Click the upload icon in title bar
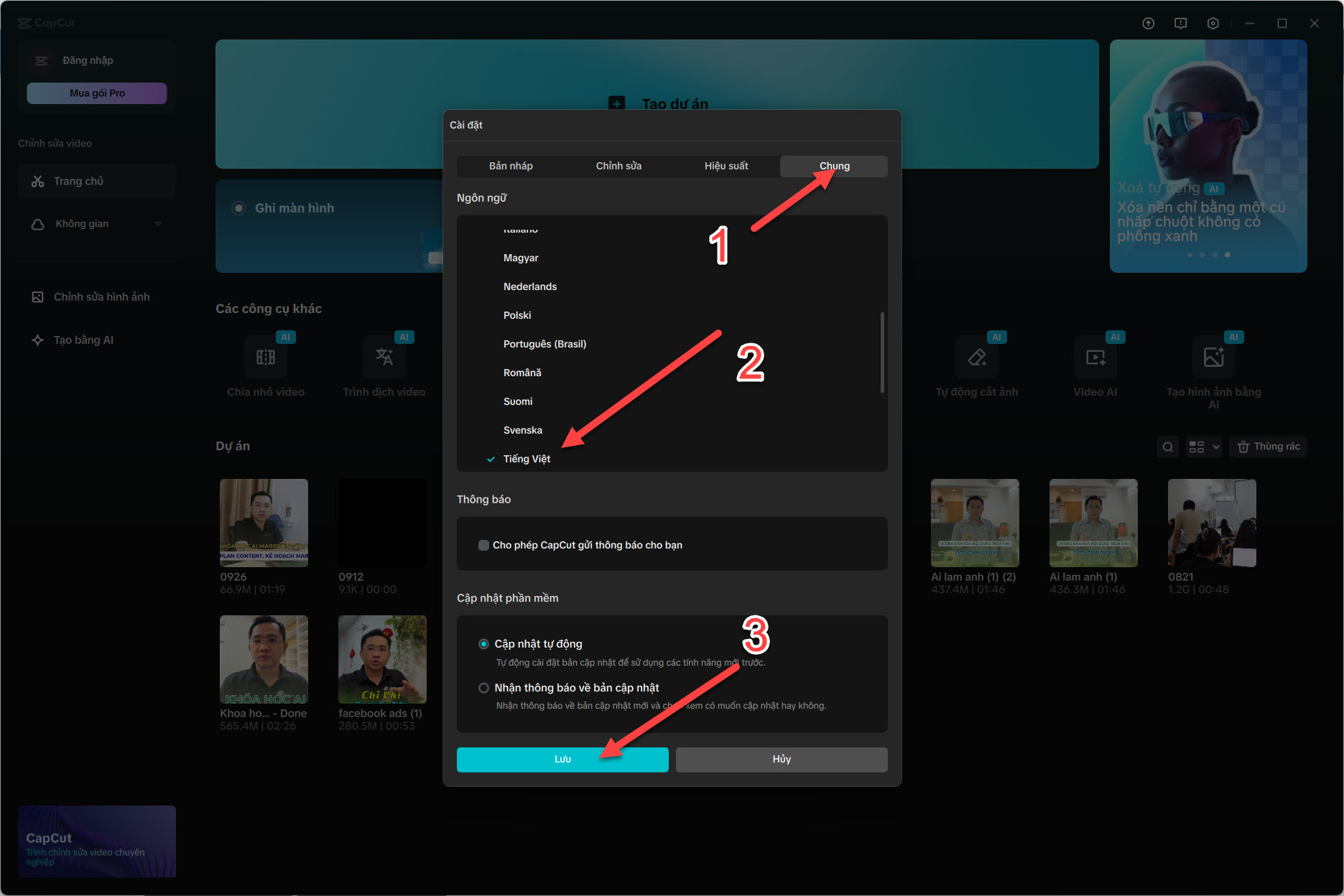 click(1148, 24)
